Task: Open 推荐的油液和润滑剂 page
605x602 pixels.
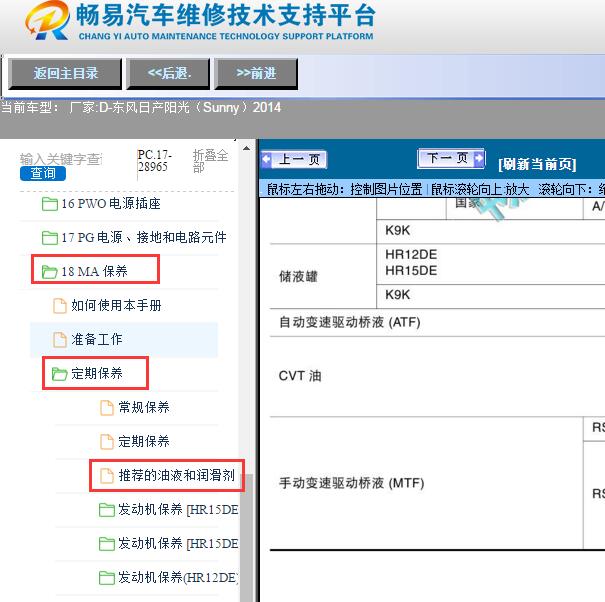Action: point(177,475)
